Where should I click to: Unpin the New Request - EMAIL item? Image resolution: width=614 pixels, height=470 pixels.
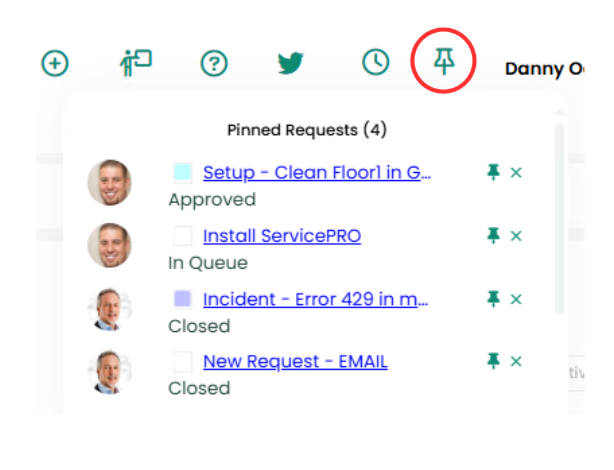(492, 360)
